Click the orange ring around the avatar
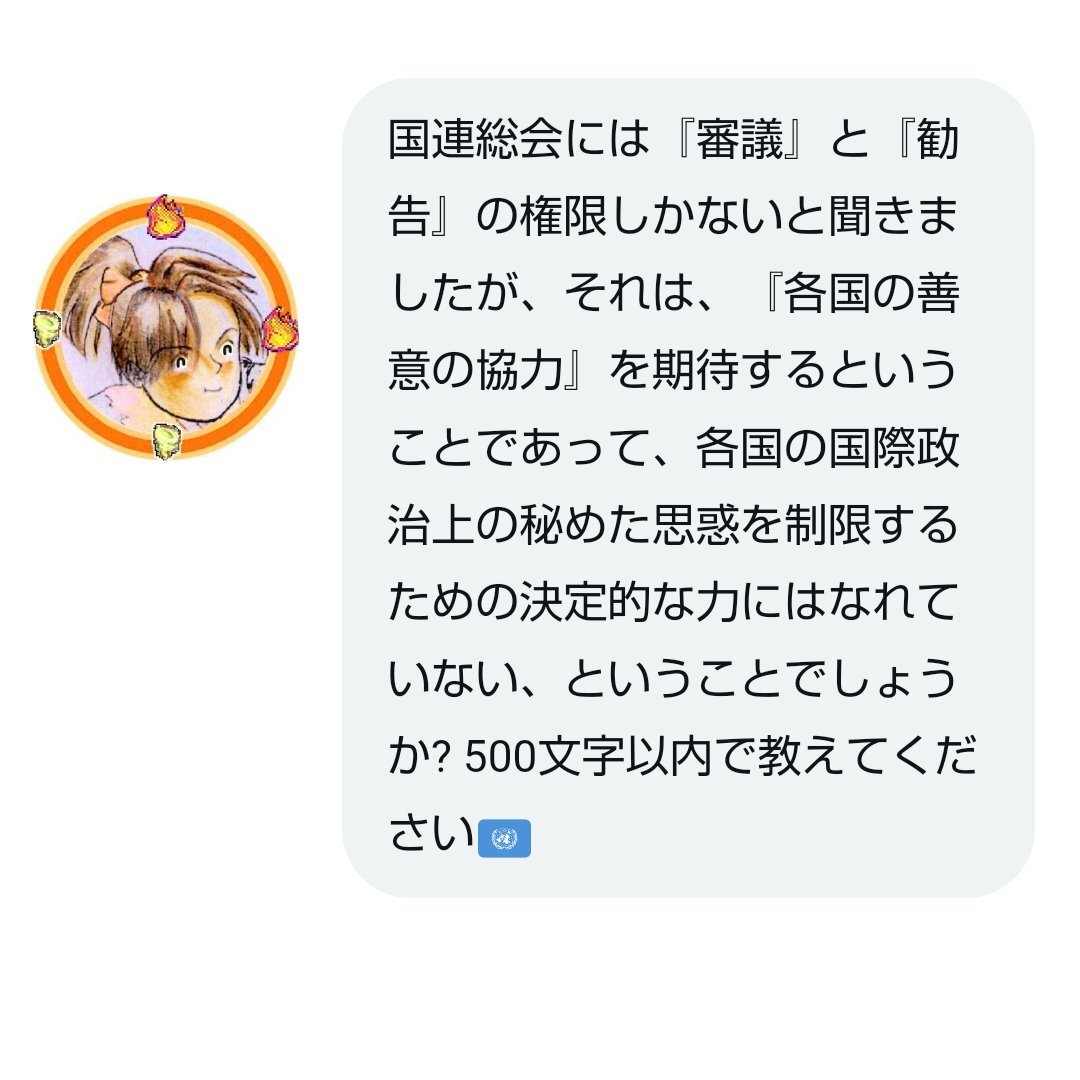1080x1080 pixels. [x=166, y=327]
